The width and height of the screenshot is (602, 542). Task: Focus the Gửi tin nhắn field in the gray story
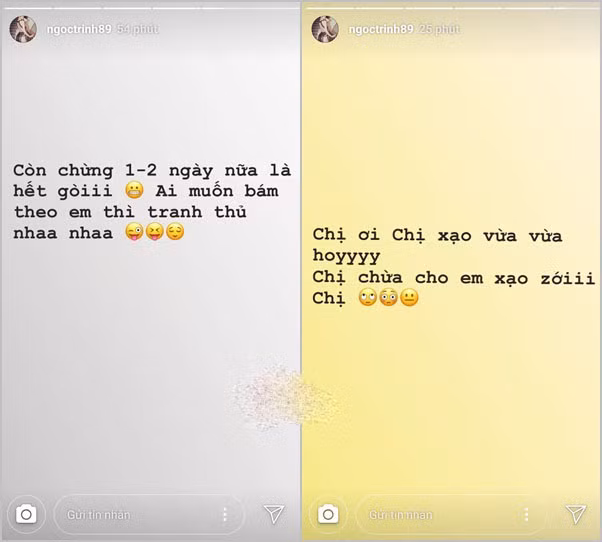pyautogui.click(x=149, y=514)
